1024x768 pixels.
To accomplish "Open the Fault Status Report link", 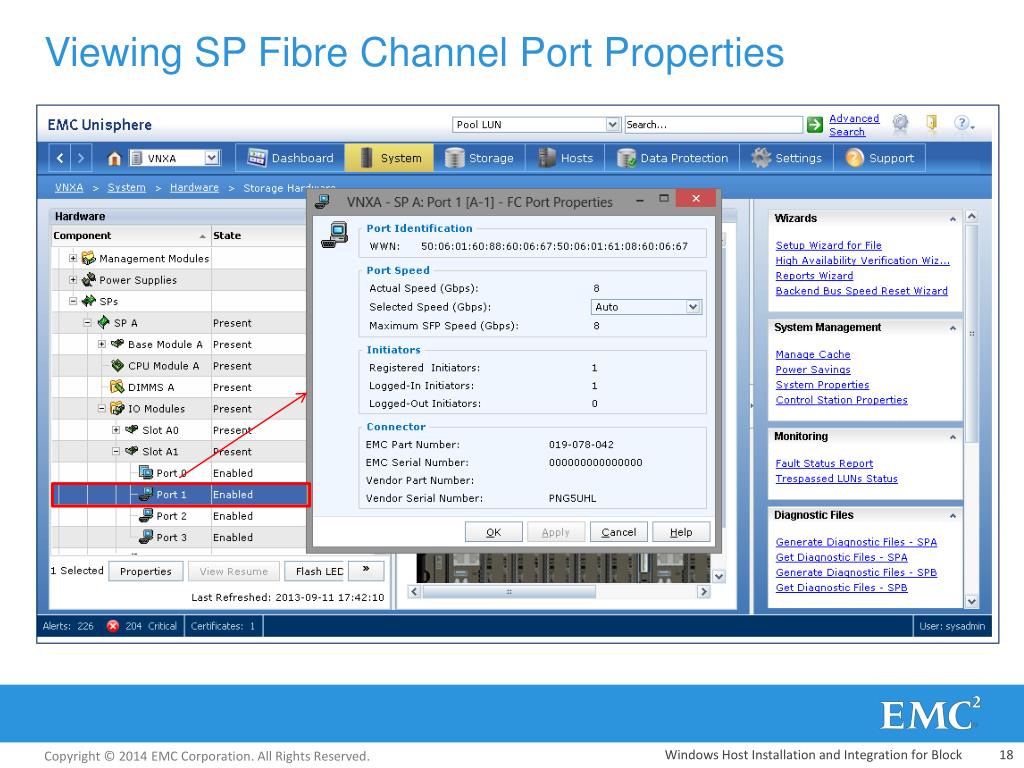I will pyautogui.click(x=824, y=464).
